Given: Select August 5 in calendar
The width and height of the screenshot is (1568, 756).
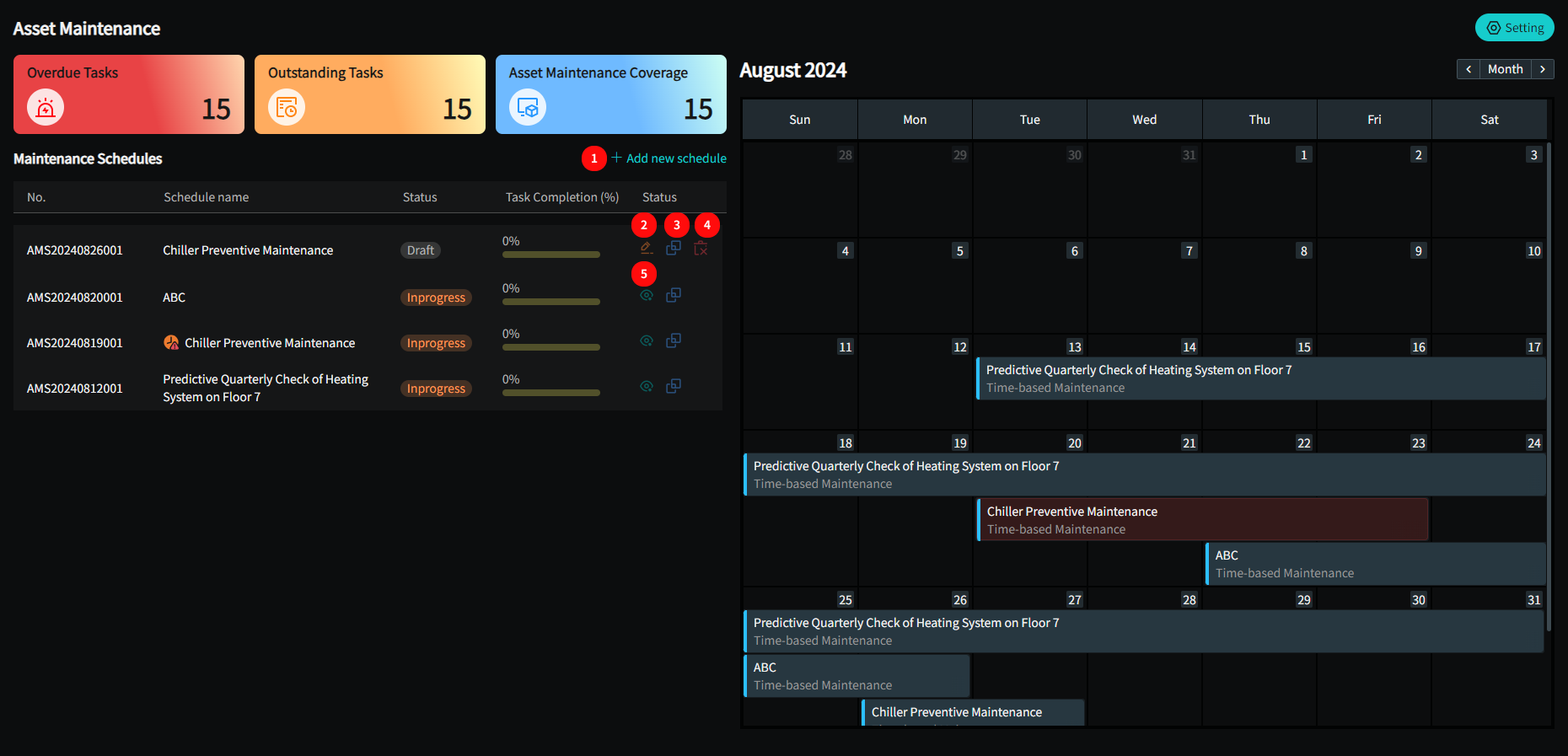Looking at the screenshot, I should point(959,251).
